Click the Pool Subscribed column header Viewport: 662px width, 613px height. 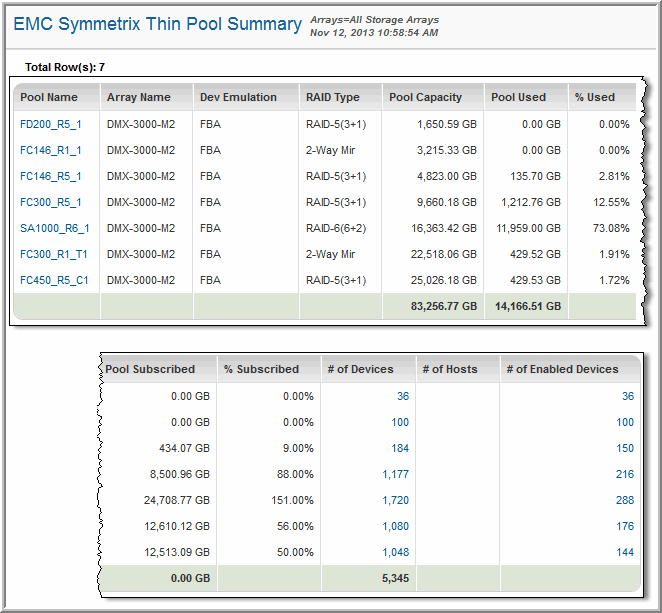[150, 369]
